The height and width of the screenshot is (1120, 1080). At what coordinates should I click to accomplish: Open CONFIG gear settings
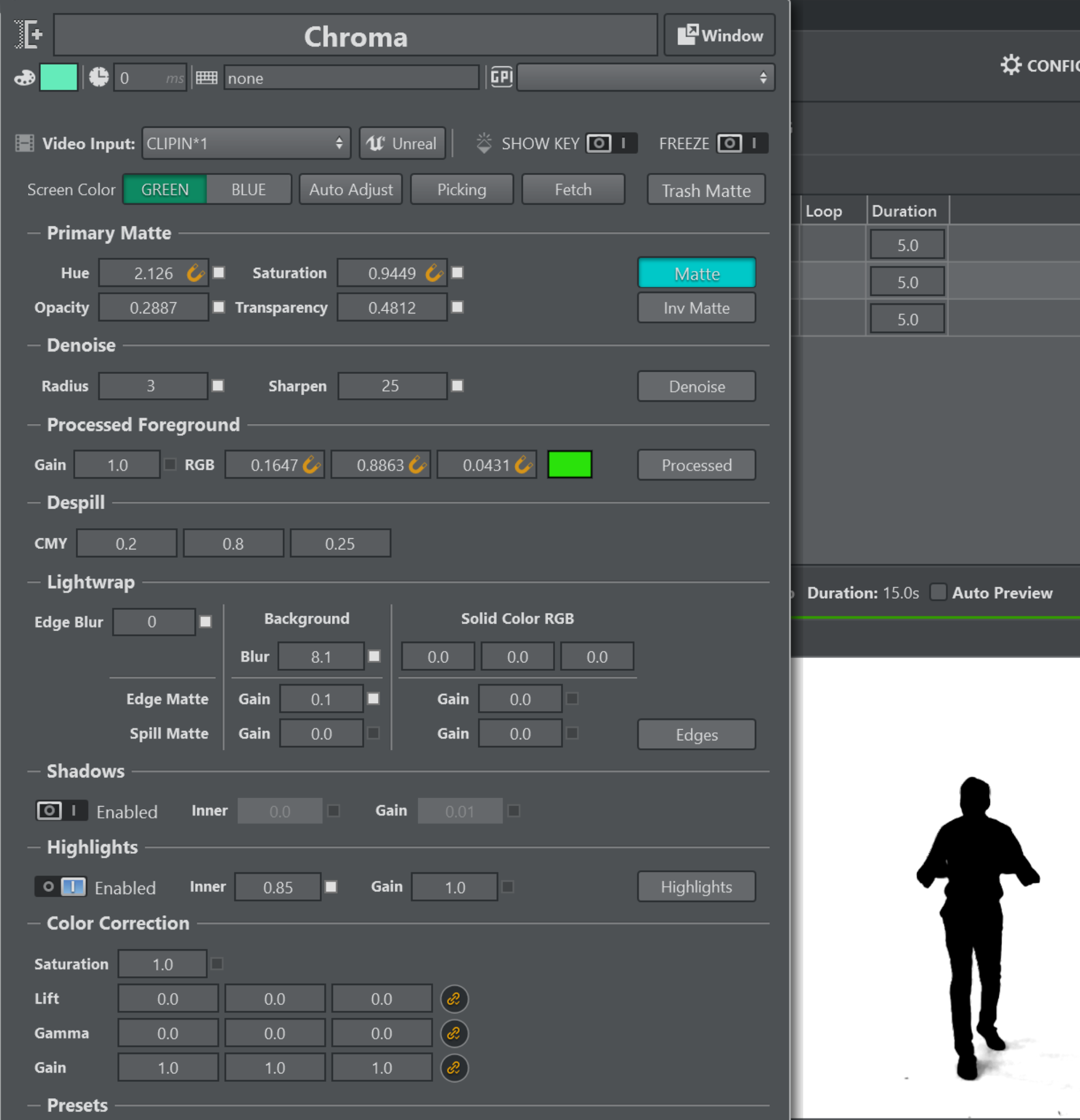pos(1011,65)
